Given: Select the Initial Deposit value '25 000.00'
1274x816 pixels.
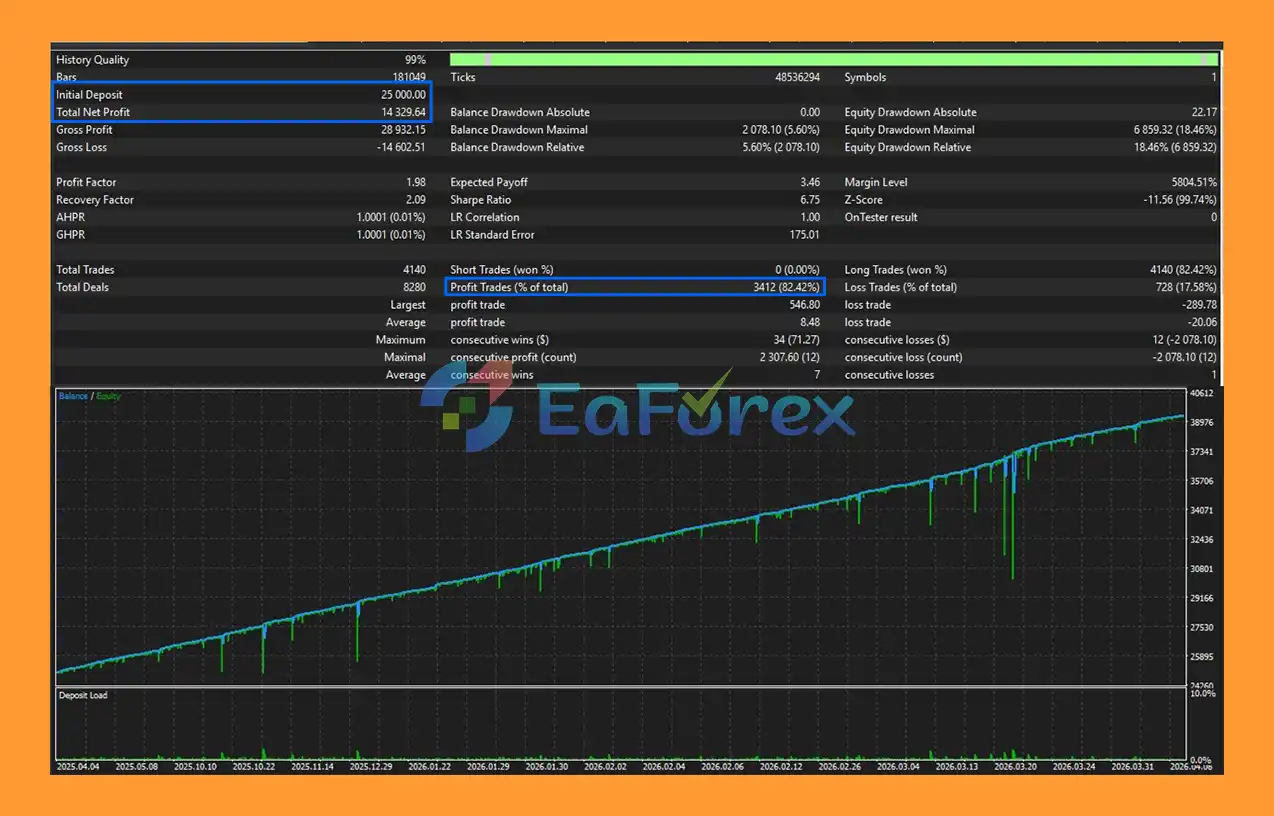Looking at the screenshot, I should point(403,95).
